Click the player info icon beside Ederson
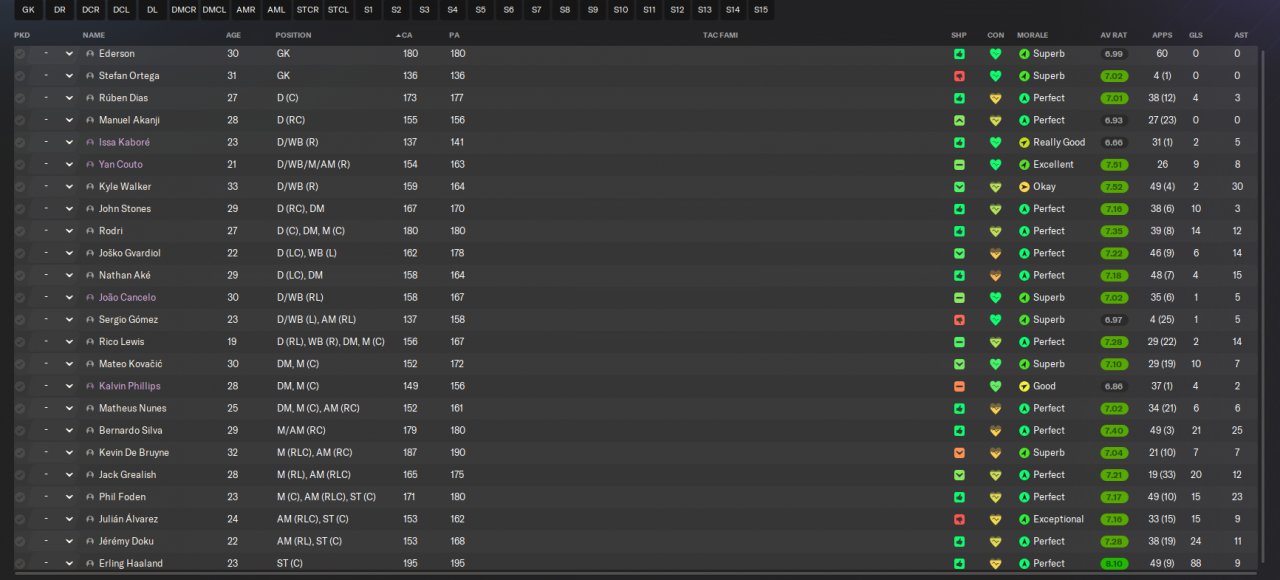 pos(90,54)
